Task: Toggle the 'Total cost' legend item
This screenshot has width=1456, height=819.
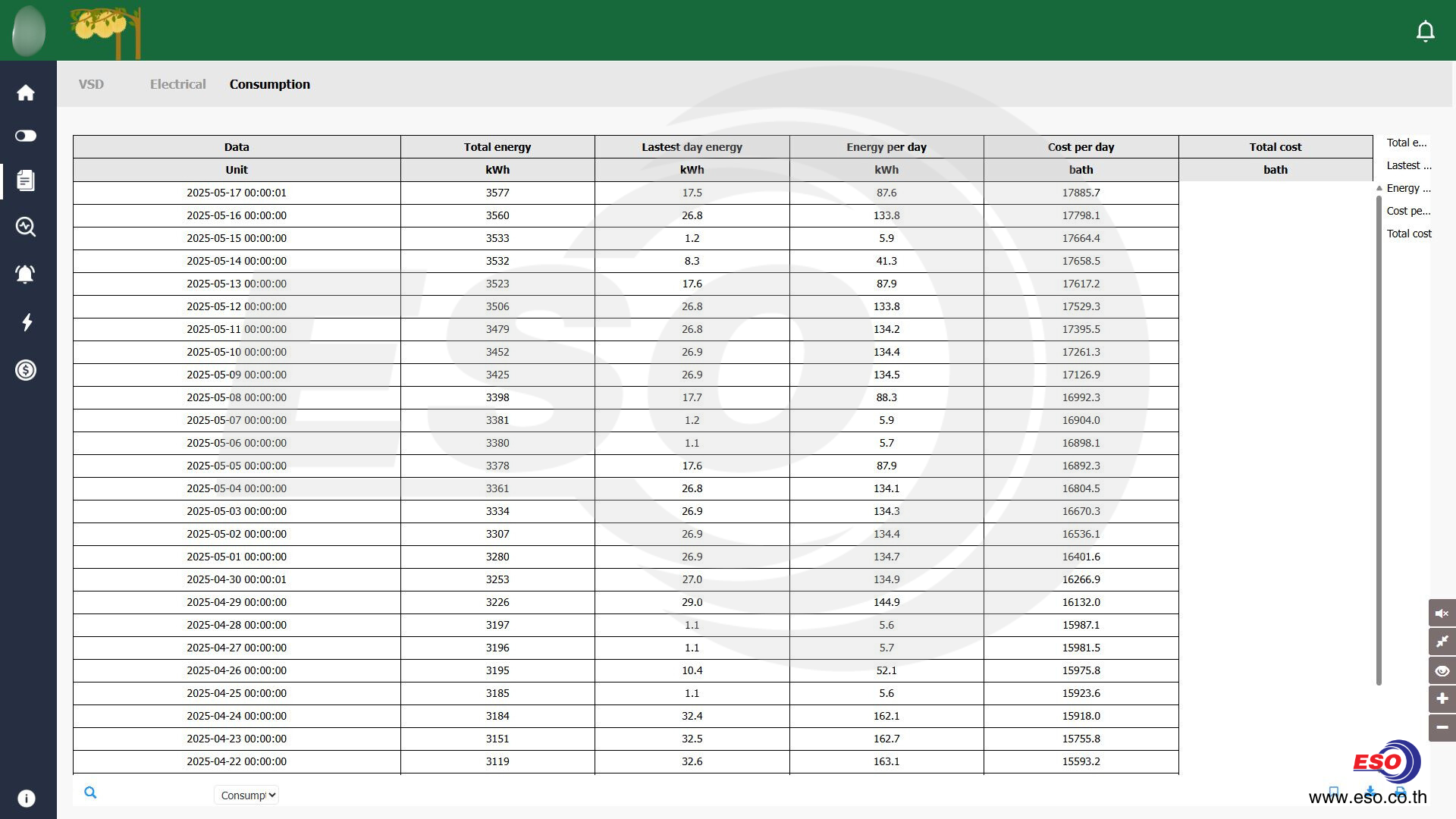Action: tap(1409, 234)
